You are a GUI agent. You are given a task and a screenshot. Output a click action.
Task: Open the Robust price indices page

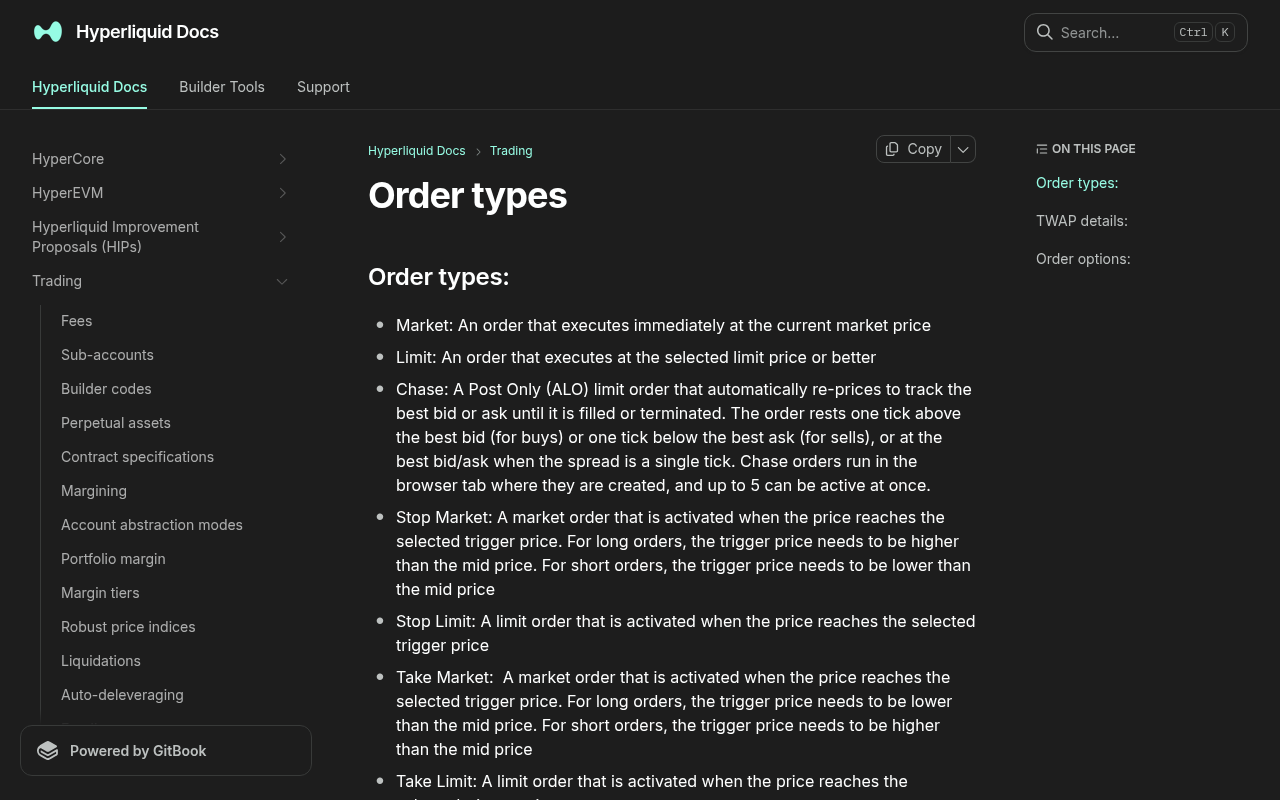click(x=128, y=627)
